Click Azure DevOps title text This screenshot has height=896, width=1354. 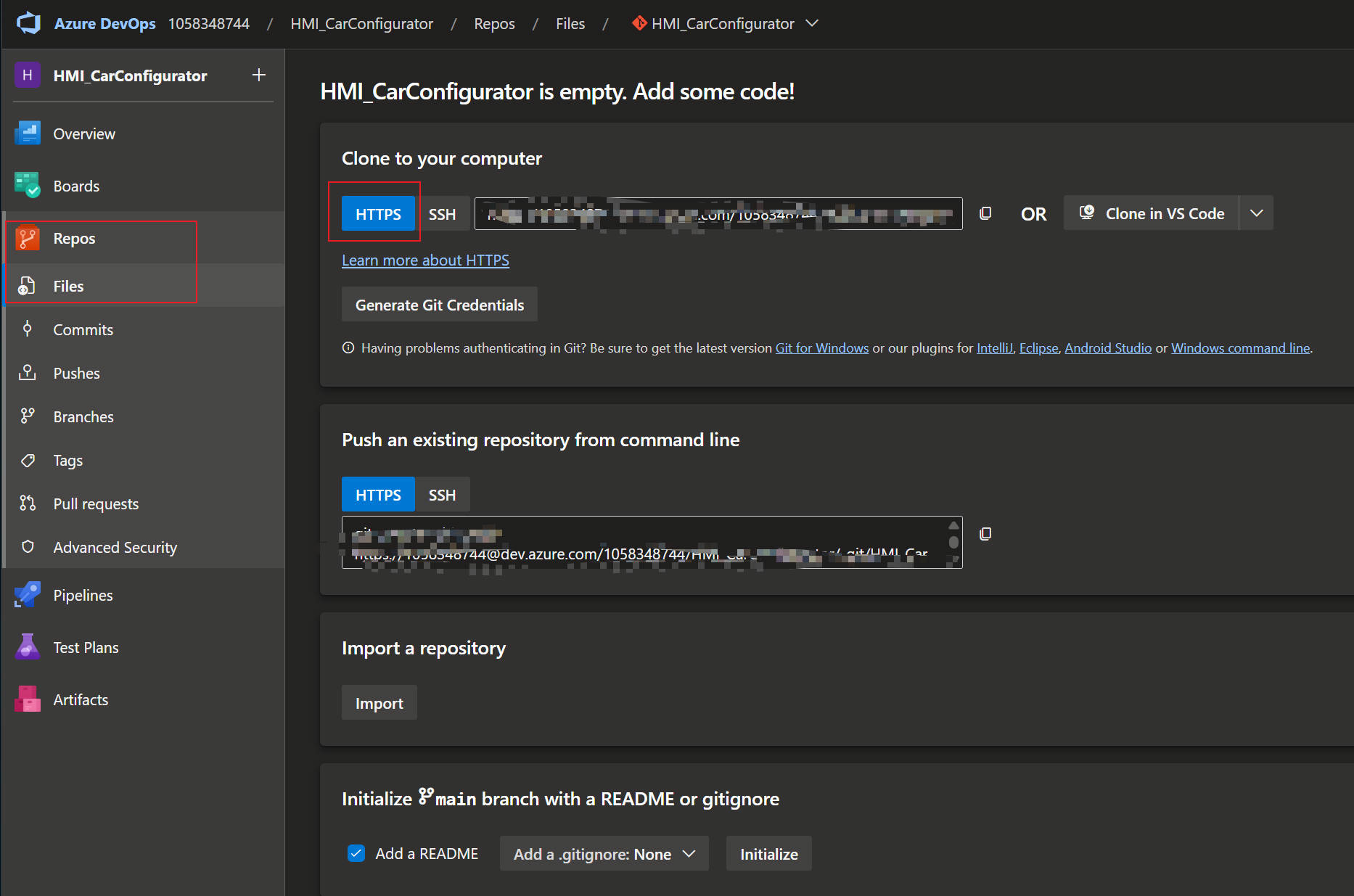(104, 23)
